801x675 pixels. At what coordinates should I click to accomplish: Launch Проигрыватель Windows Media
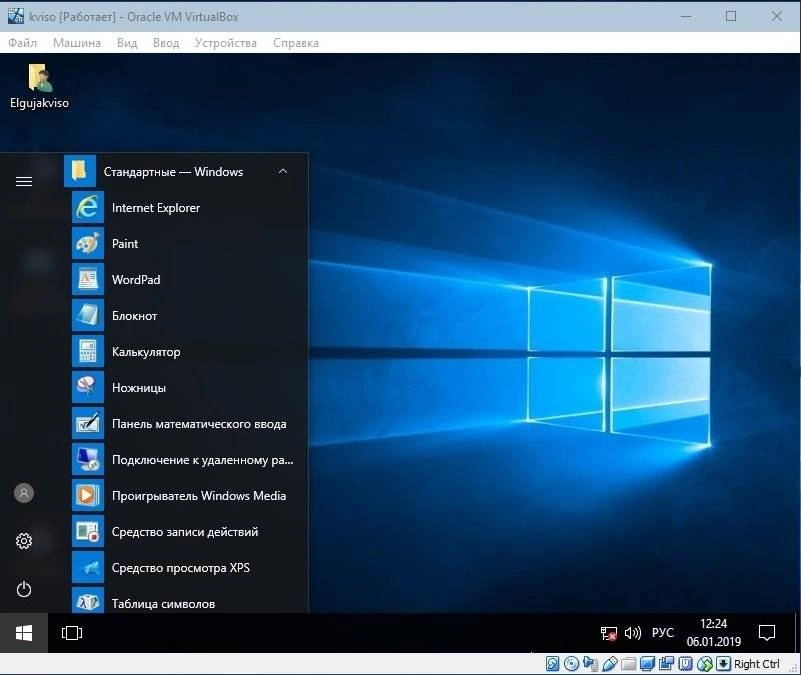point(186,496)
